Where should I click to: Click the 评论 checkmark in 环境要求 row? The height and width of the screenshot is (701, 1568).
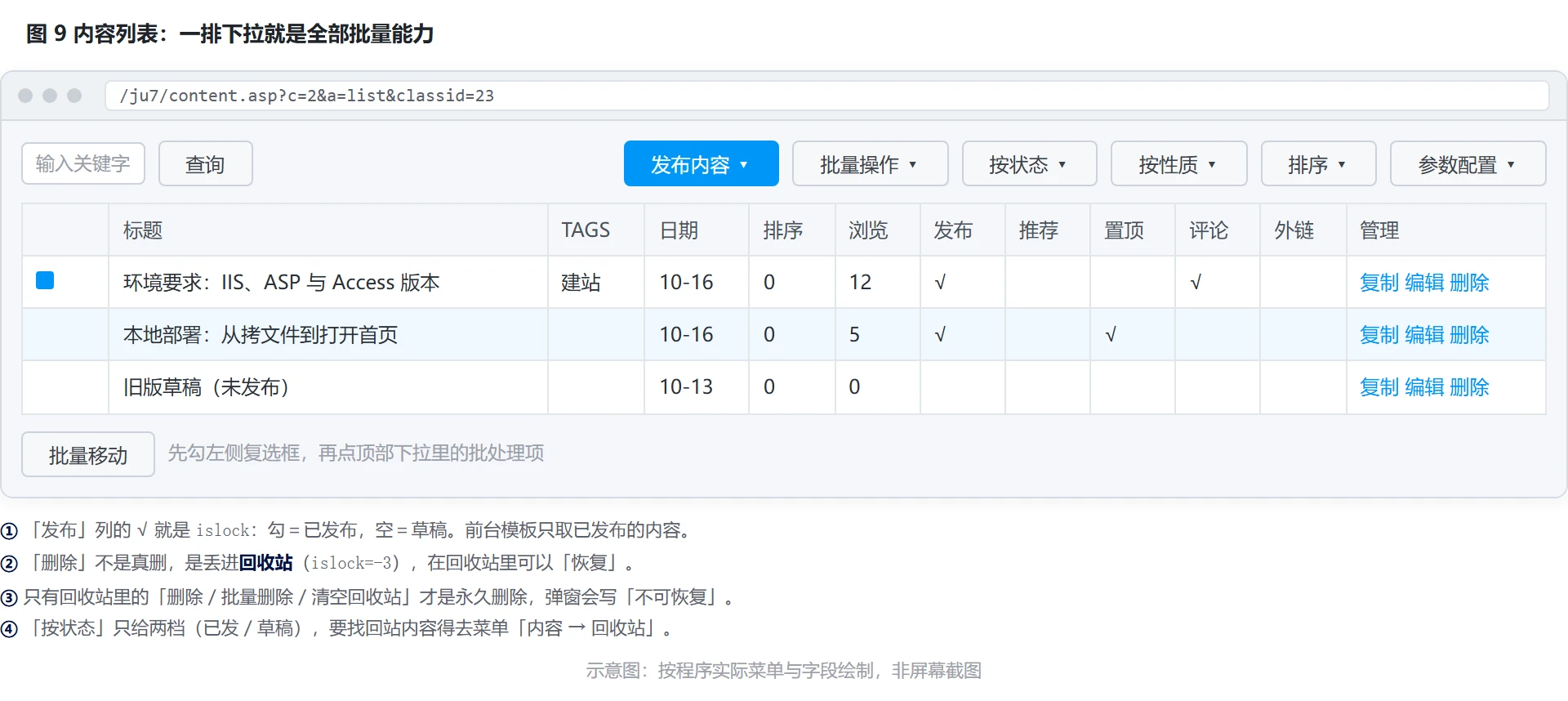(x=1196, y=283)
